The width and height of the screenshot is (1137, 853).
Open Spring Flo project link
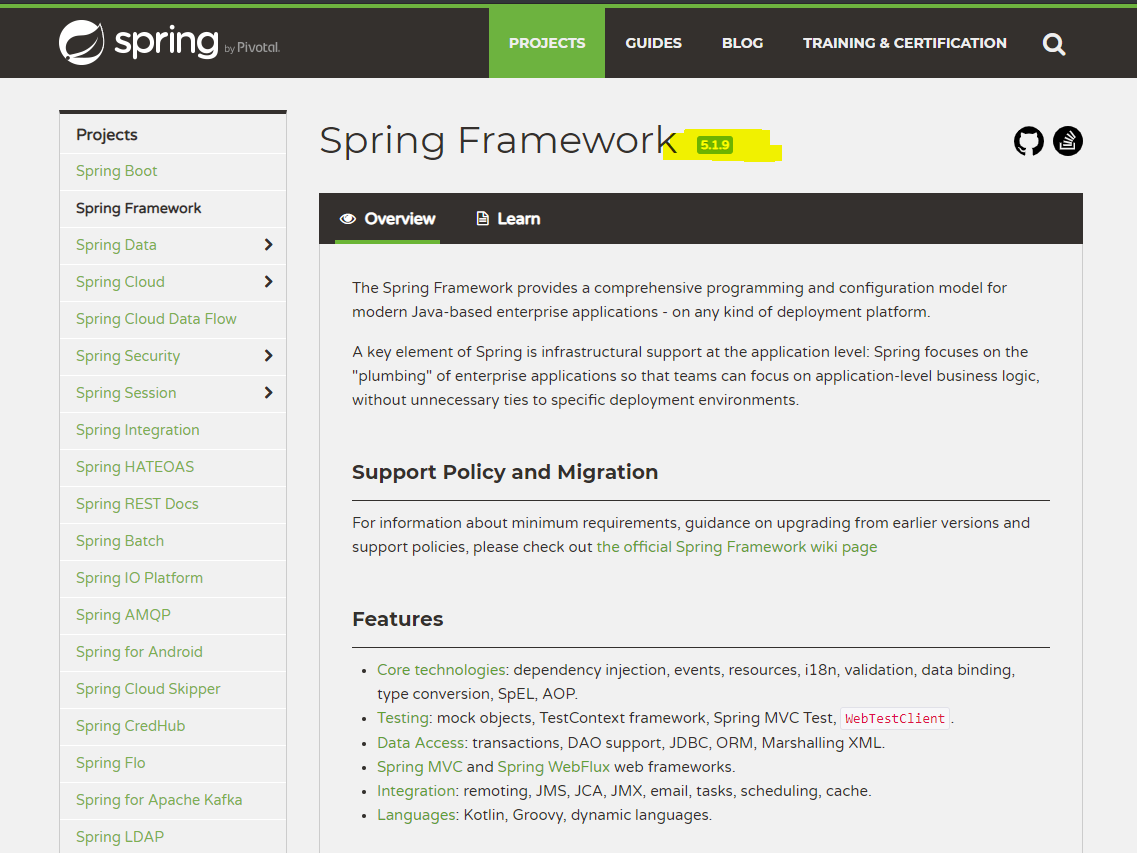(x=110, y=763)
